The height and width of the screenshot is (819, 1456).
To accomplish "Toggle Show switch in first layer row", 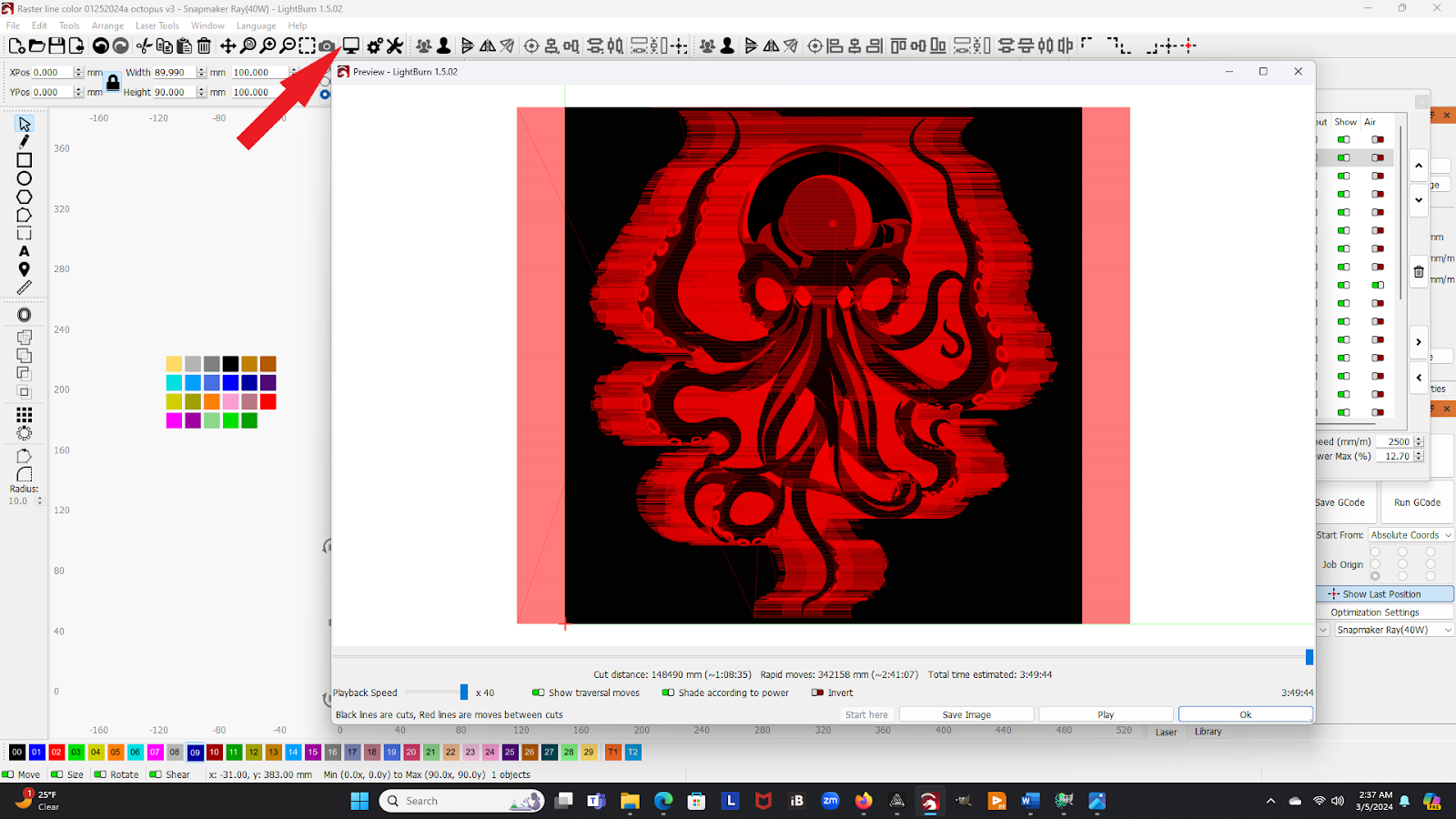I will click(x=1344, y=139).
